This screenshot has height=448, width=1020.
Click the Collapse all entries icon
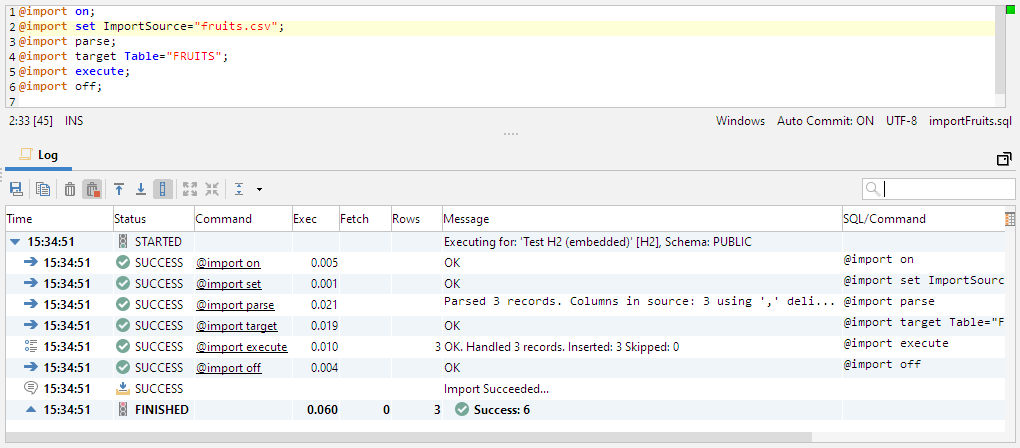(212, 189)
